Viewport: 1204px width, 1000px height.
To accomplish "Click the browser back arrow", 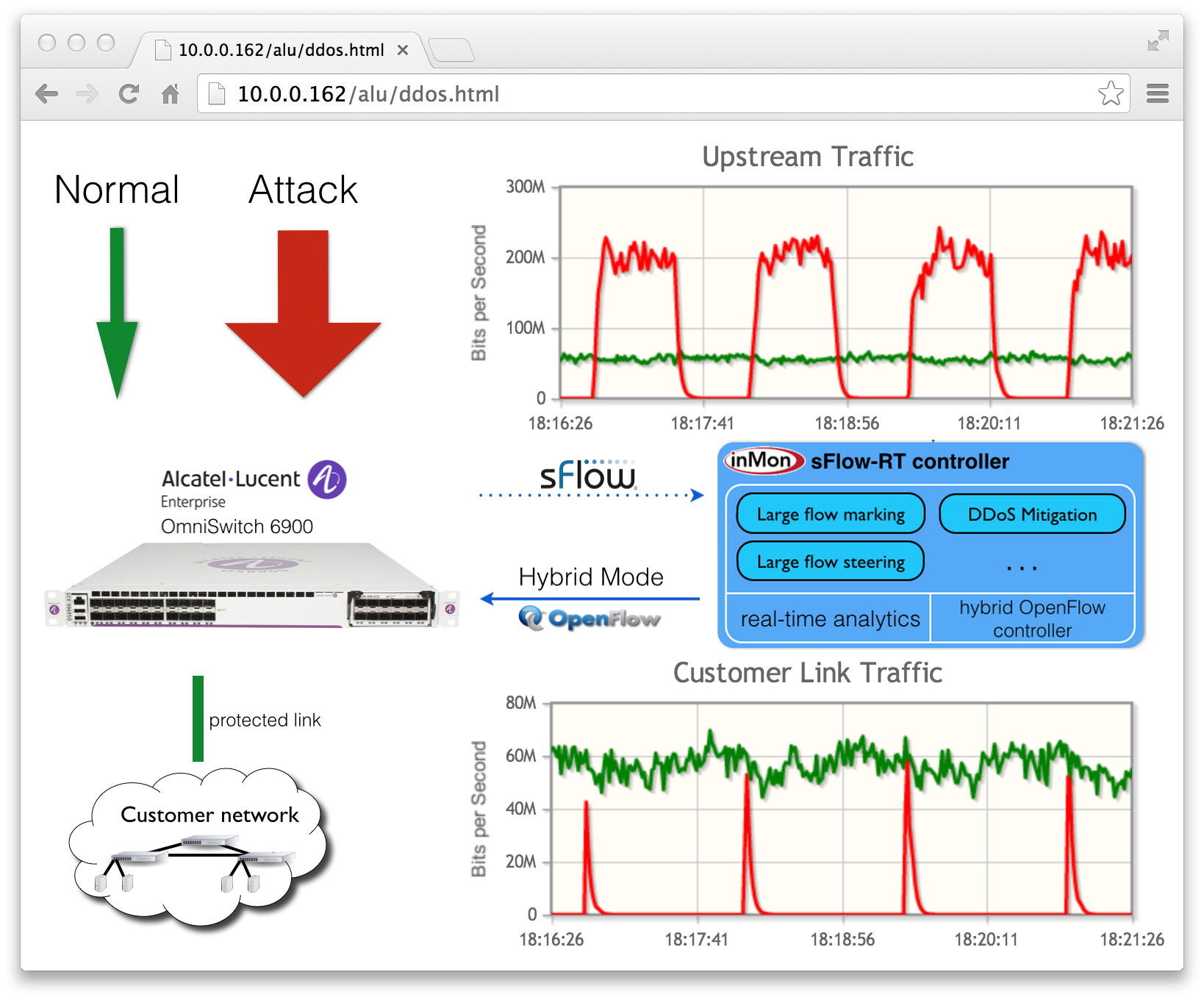I will tap(46, 93).
